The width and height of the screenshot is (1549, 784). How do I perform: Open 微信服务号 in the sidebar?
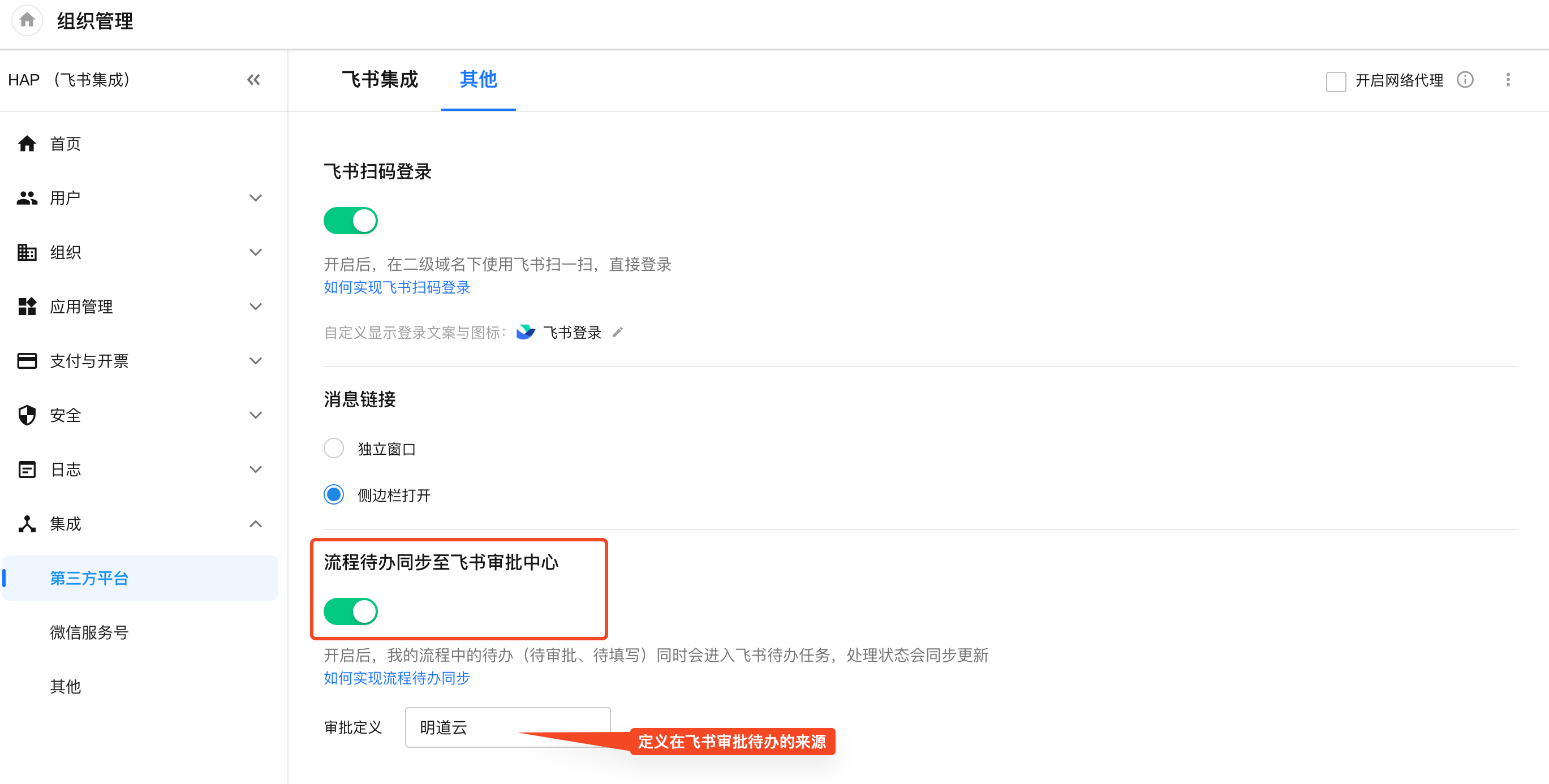pos(89,632)
